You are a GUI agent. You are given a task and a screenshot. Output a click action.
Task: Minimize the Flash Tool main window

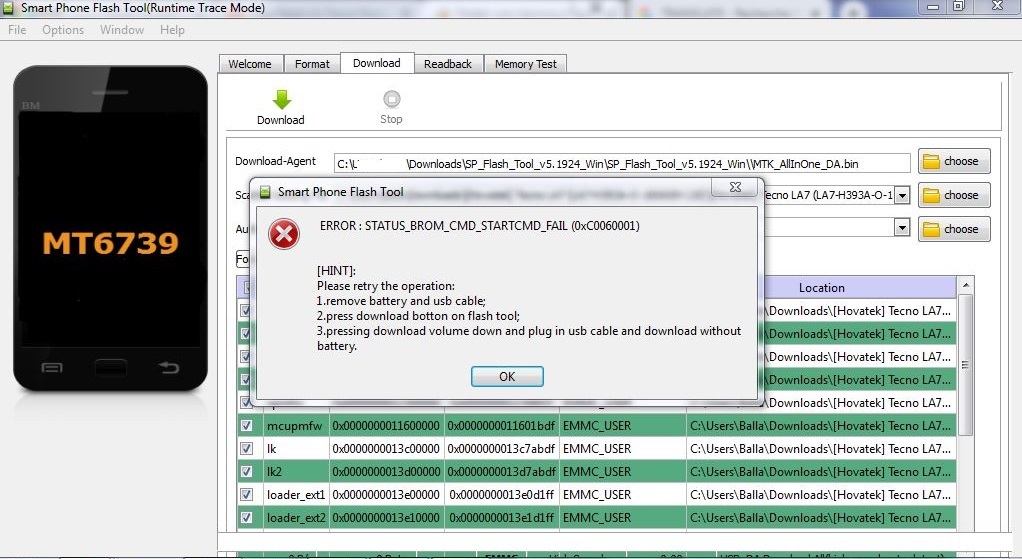pos(933,7)
